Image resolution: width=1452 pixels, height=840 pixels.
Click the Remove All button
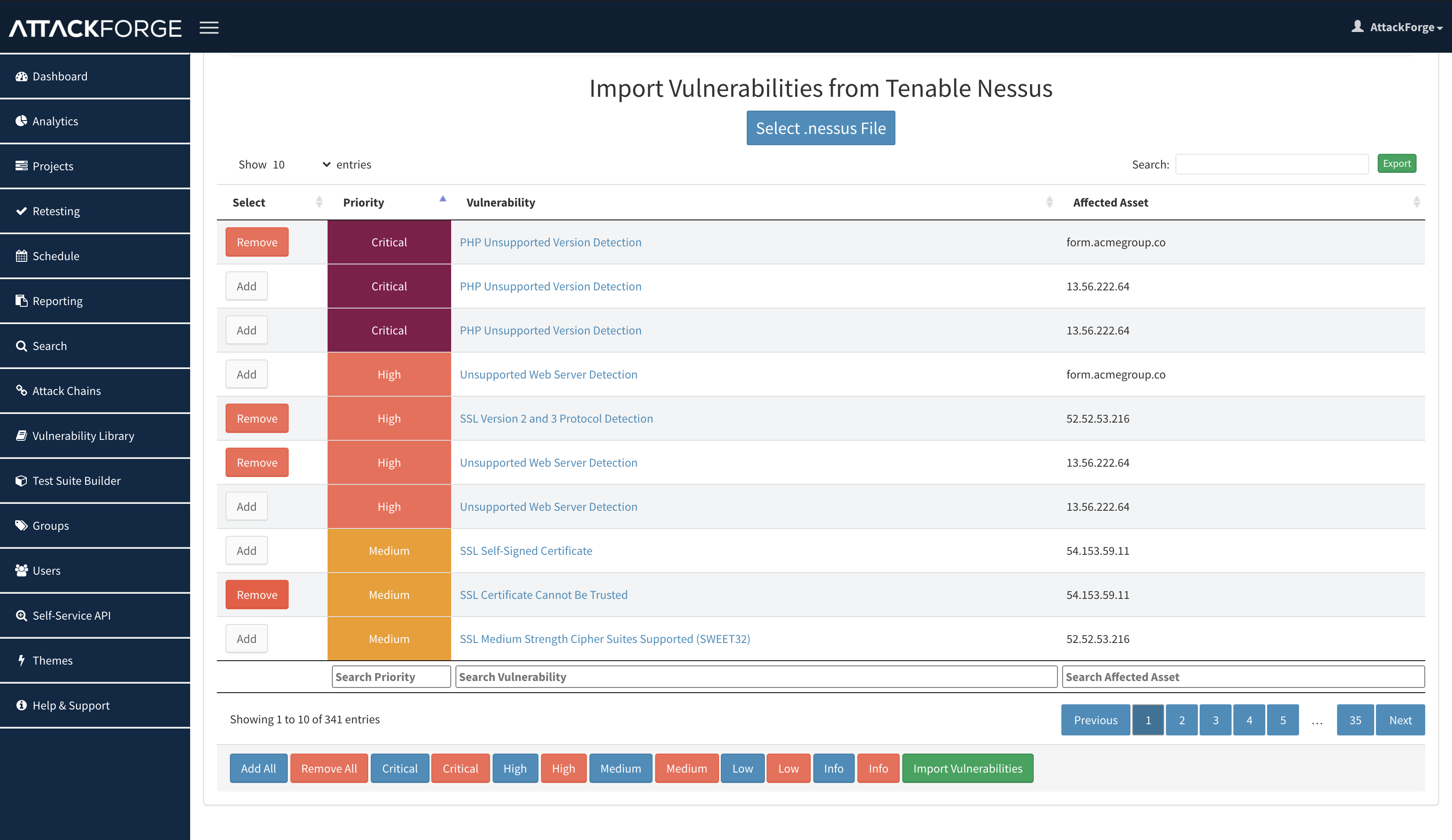[329, 769]
